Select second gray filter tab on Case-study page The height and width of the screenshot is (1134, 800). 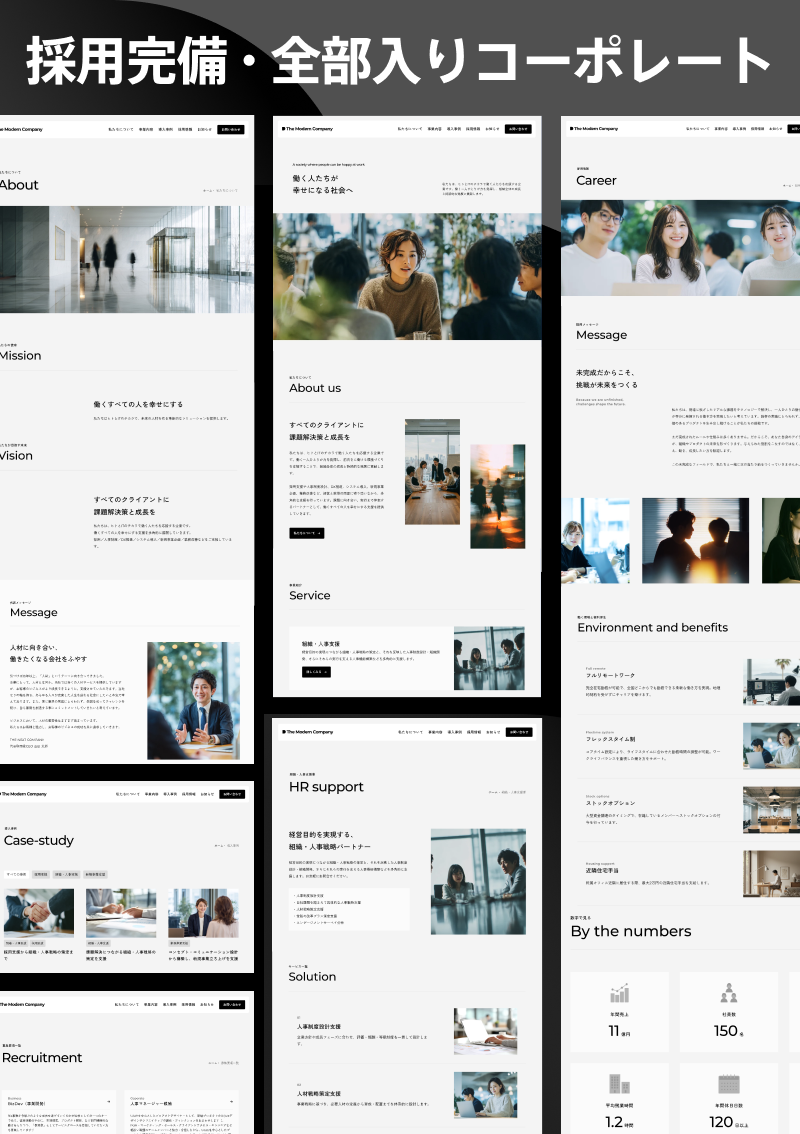41,874
